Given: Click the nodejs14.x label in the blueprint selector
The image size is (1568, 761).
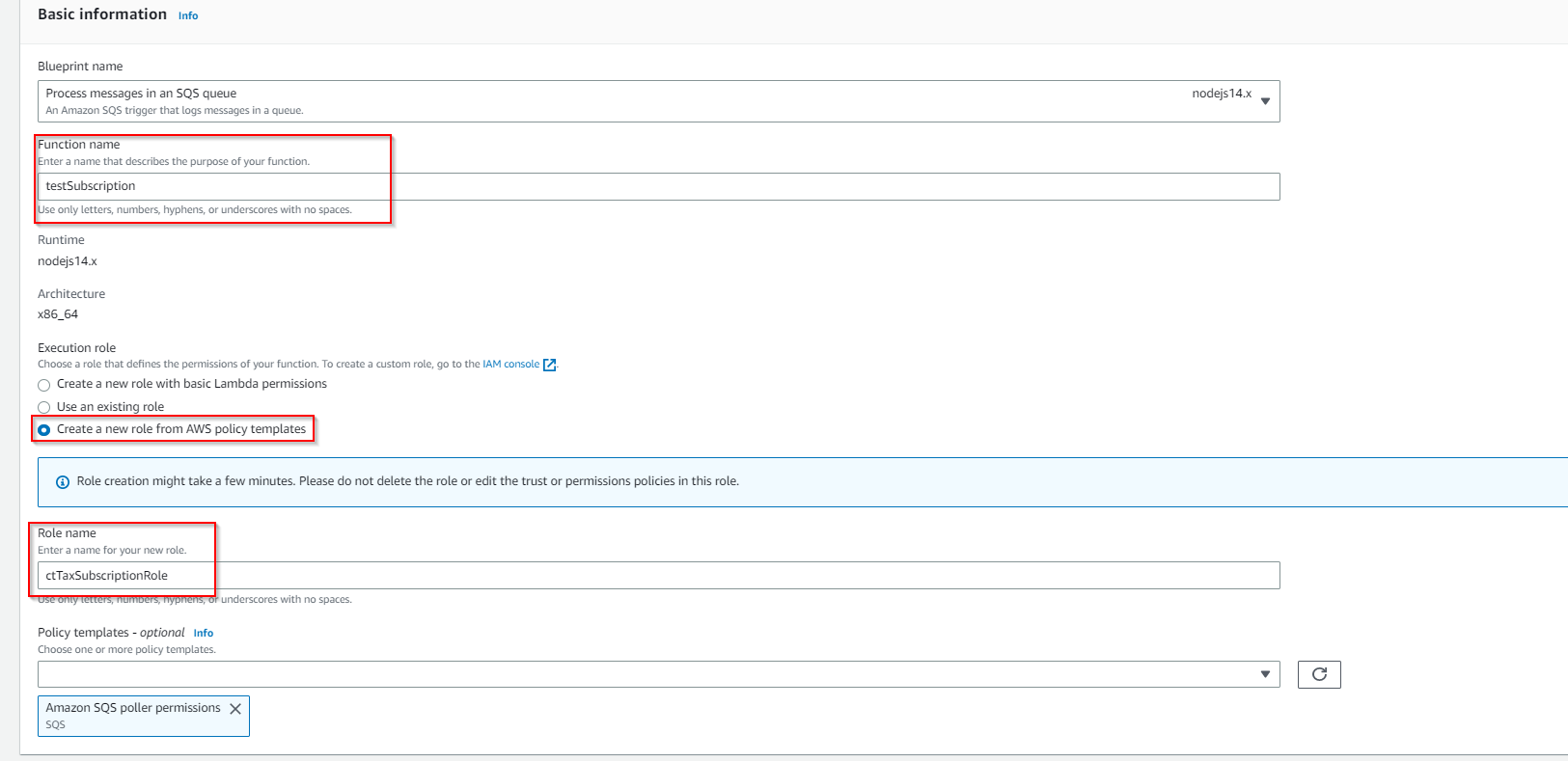Looking at the screenshot, I should [1221, 94].
